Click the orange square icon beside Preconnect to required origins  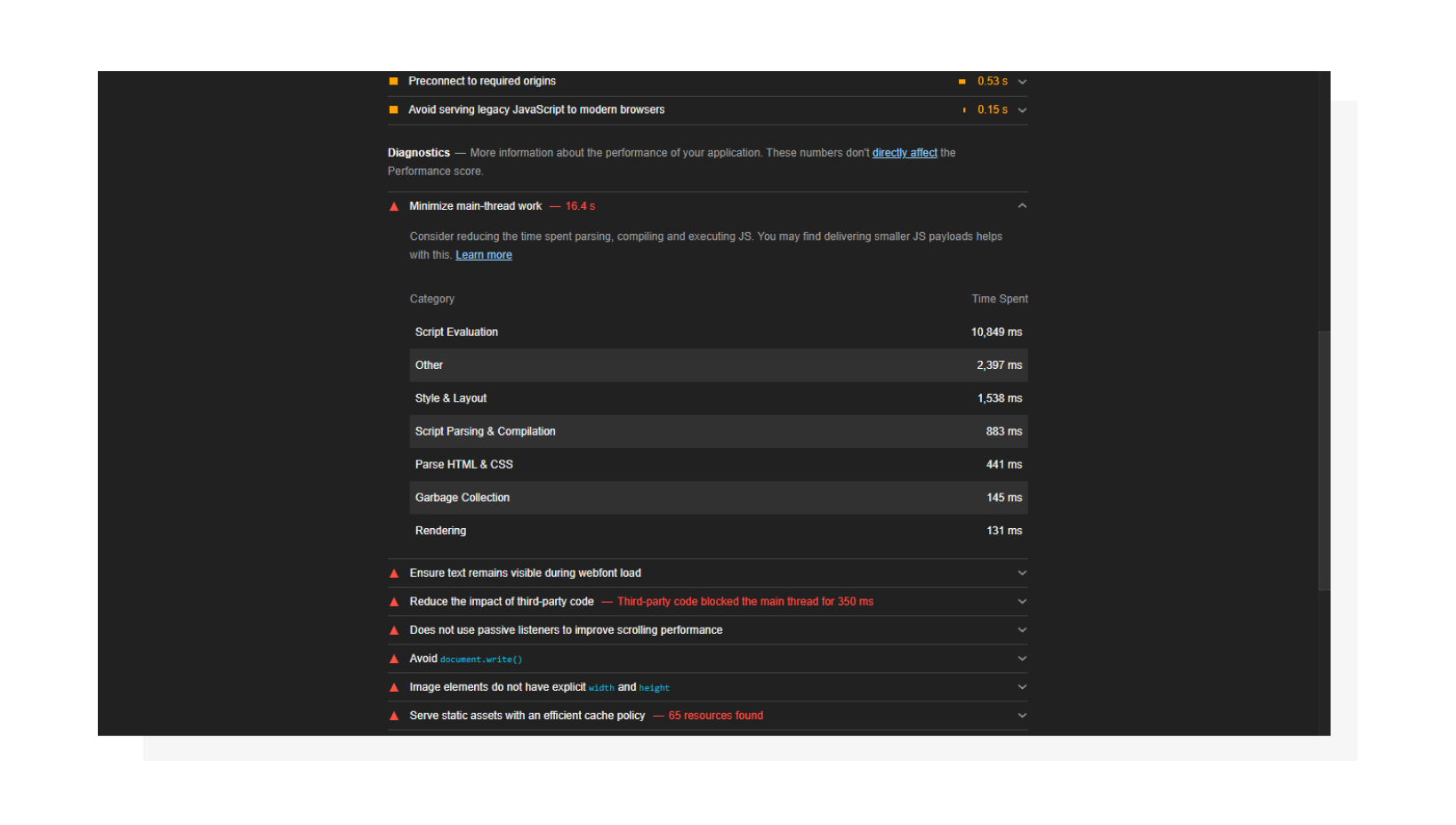pyautogui.click(x=393, y=81)
